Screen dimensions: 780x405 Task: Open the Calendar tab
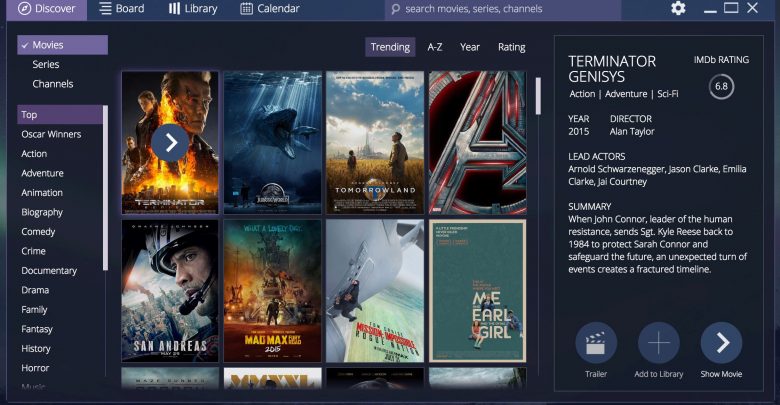[270, 9]
